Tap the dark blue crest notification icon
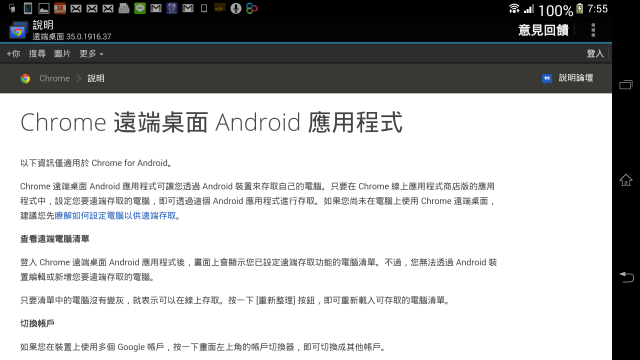The height and width of the screenshot is (360, 640). 172,8
